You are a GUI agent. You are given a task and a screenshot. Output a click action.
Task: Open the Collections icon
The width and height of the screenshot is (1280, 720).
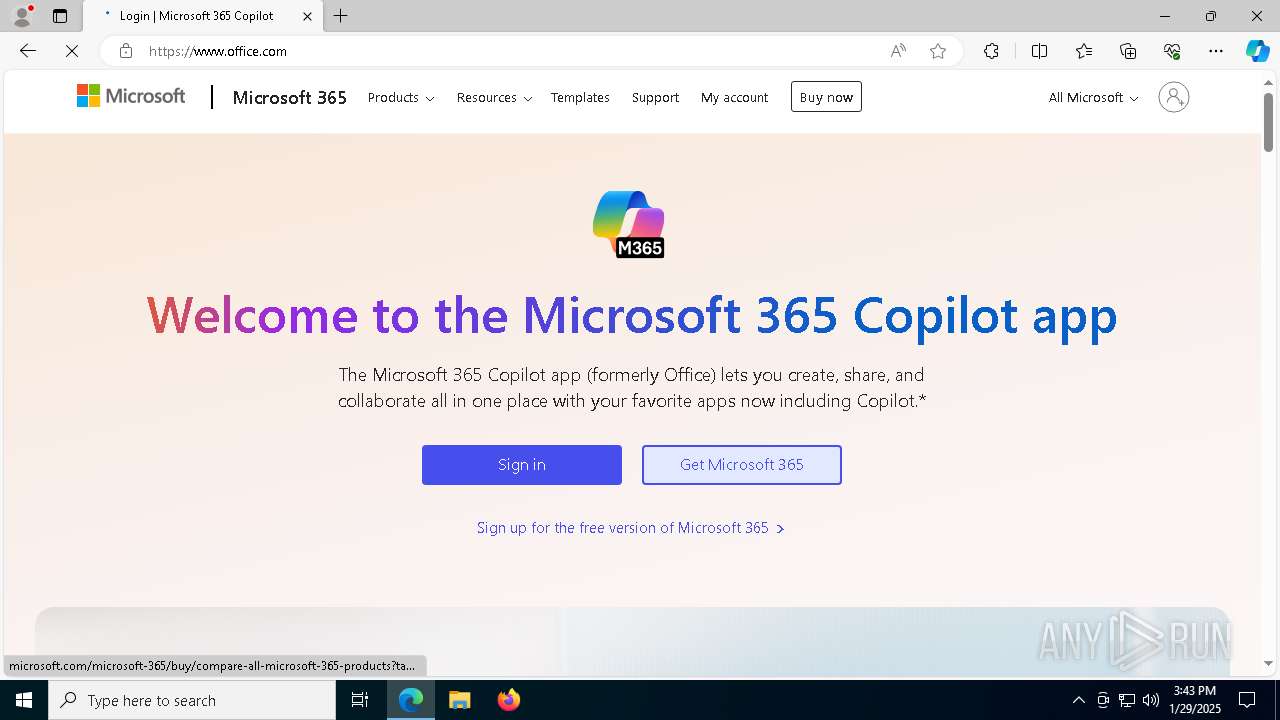[x=1128, y=51]
